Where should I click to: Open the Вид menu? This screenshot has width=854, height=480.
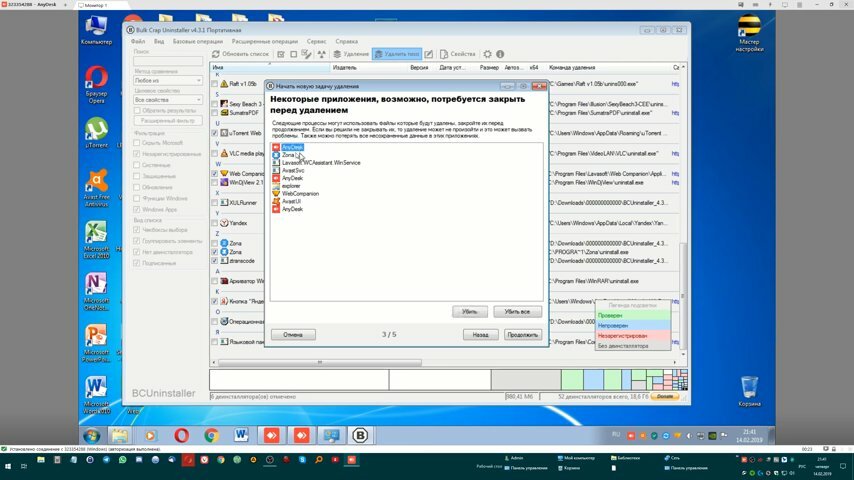[x=158, y=41]
